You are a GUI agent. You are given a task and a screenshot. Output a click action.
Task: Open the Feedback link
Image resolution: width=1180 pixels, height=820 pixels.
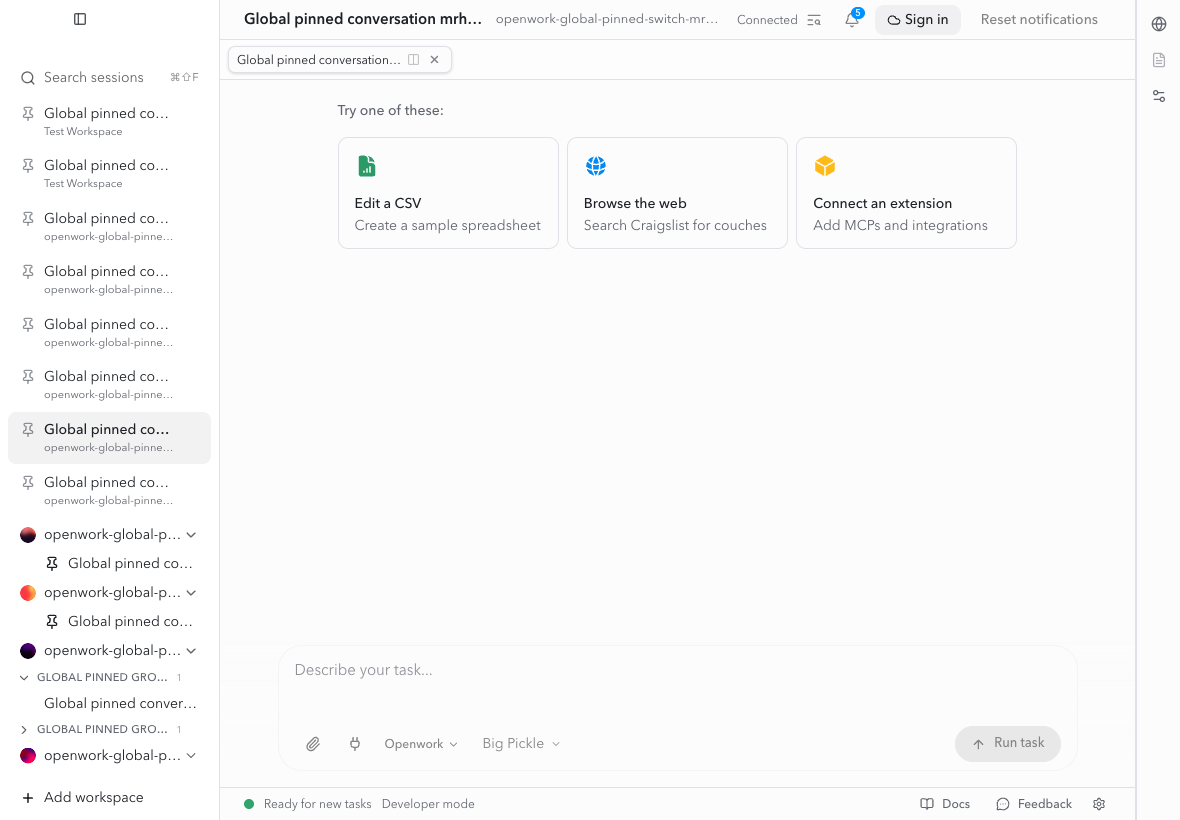(x=1034, y=804)
